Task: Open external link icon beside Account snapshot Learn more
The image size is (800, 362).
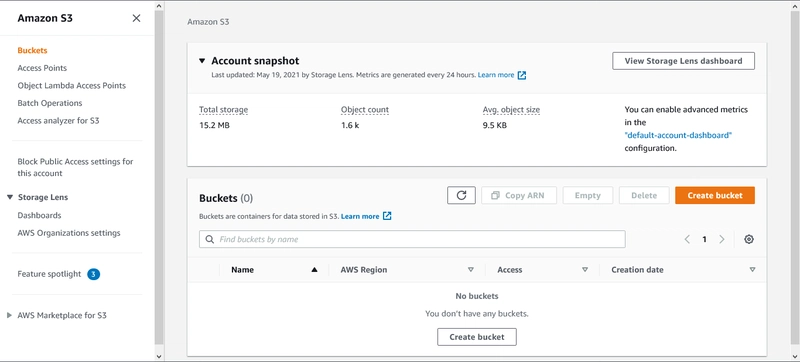Action: pos(521,75)
